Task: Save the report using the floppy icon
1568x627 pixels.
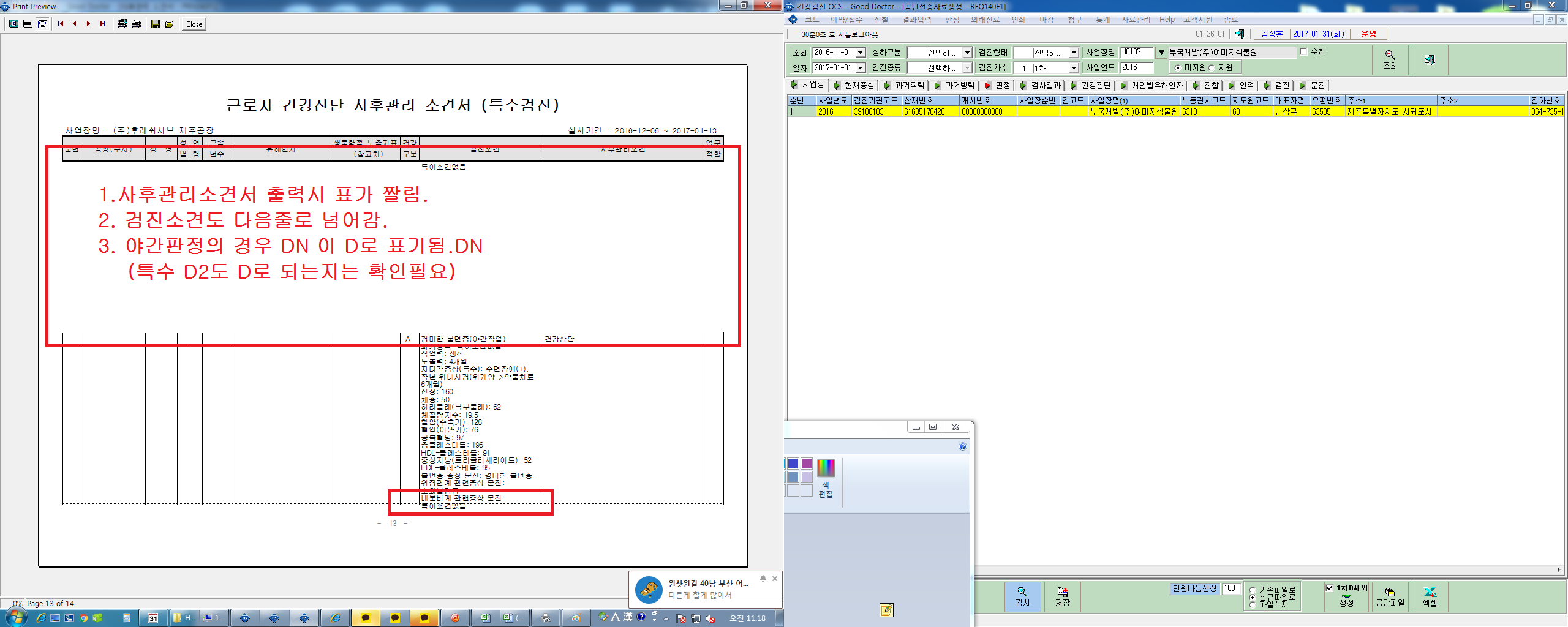Action: click(156, 24)
